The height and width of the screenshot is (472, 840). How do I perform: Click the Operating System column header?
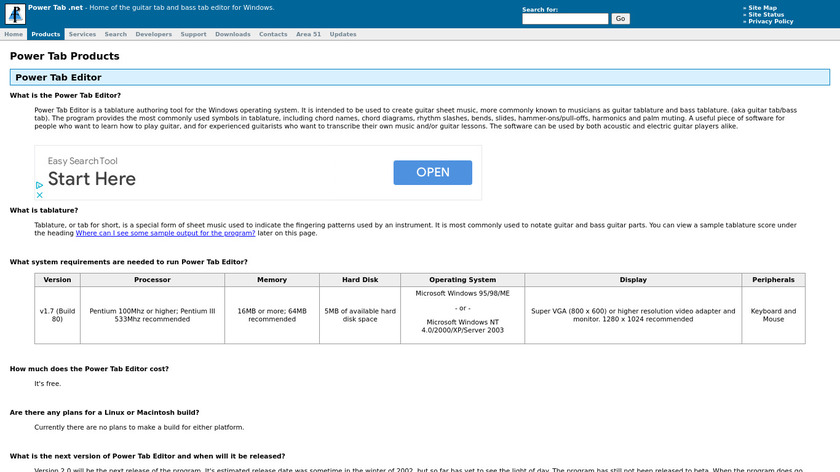[462, 280]
